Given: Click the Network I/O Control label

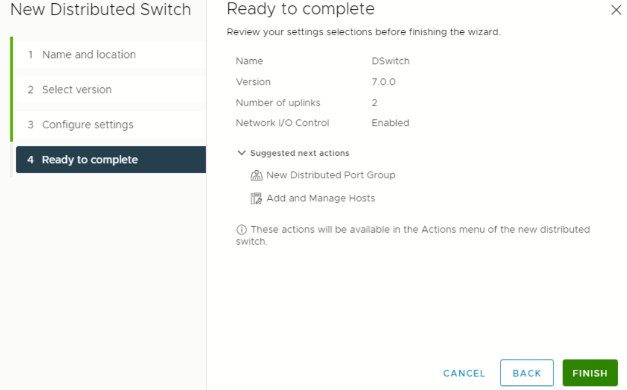Looking at the screenshot, I should coord(282,123).
